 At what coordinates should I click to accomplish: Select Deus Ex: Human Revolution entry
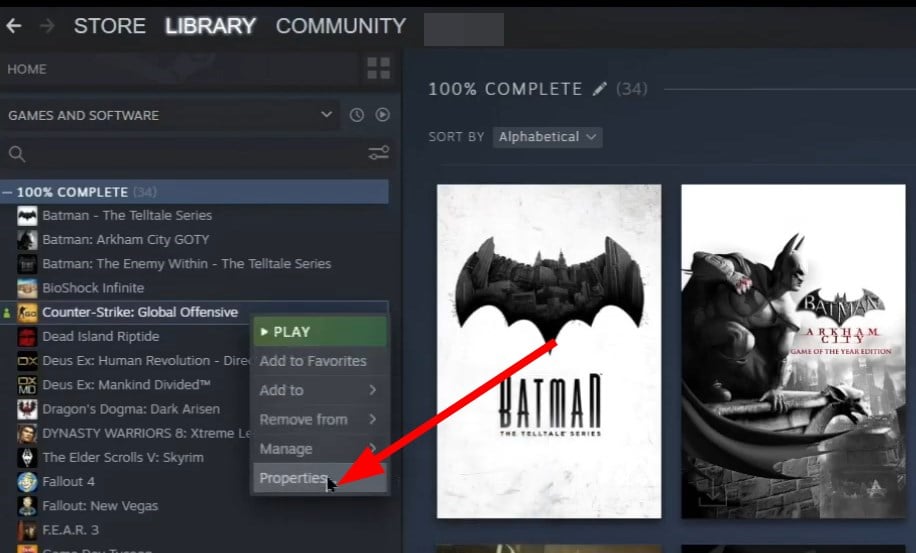[146, 361]
